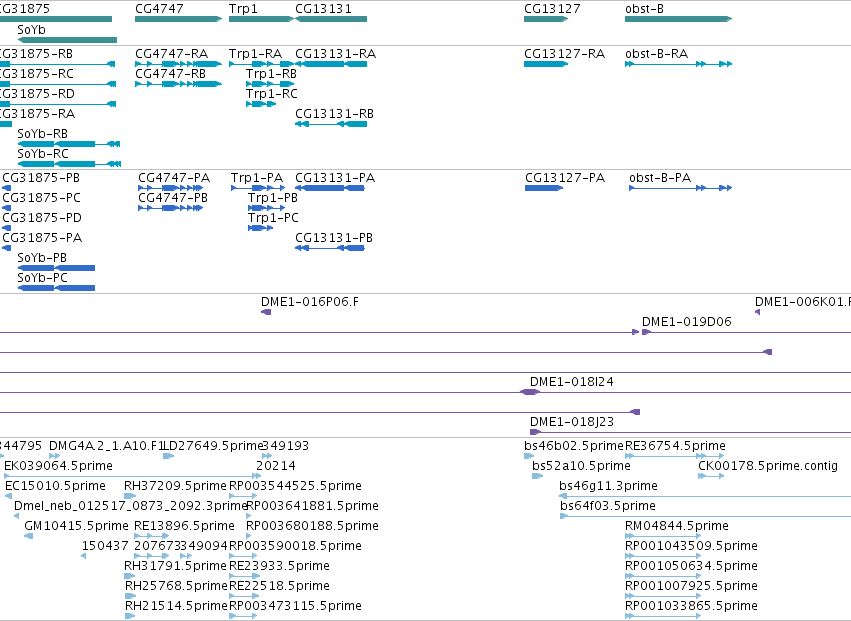851x621 pixels.
Task: Select EST EC15010.5prime
Action: point(8,496)
